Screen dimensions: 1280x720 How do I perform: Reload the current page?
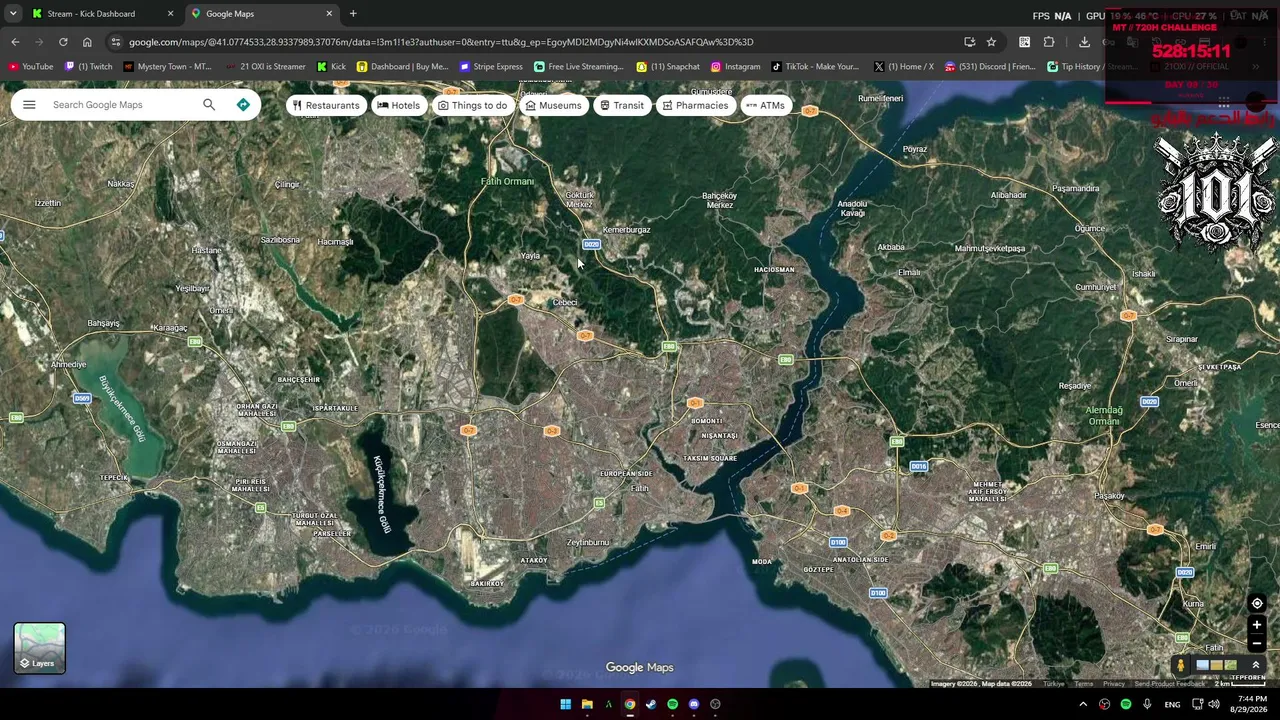63,42
